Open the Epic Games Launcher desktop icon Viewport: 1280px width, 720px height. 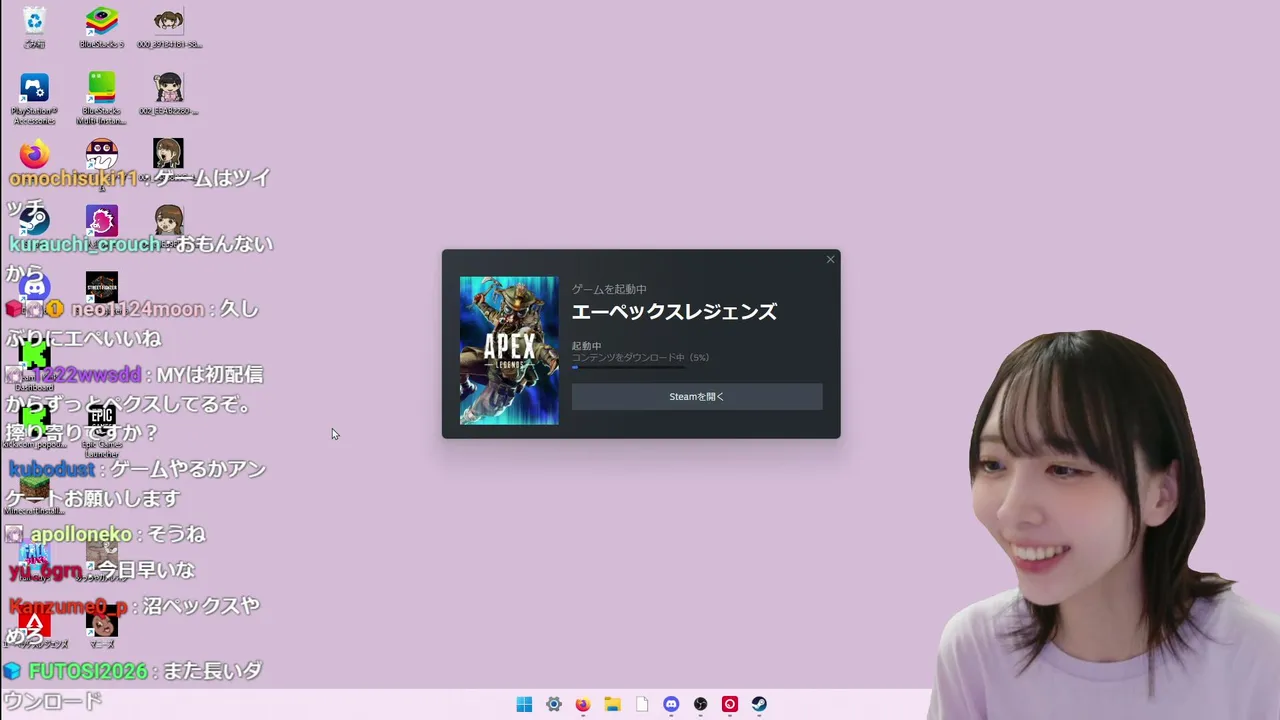click(x=101, y=428)
